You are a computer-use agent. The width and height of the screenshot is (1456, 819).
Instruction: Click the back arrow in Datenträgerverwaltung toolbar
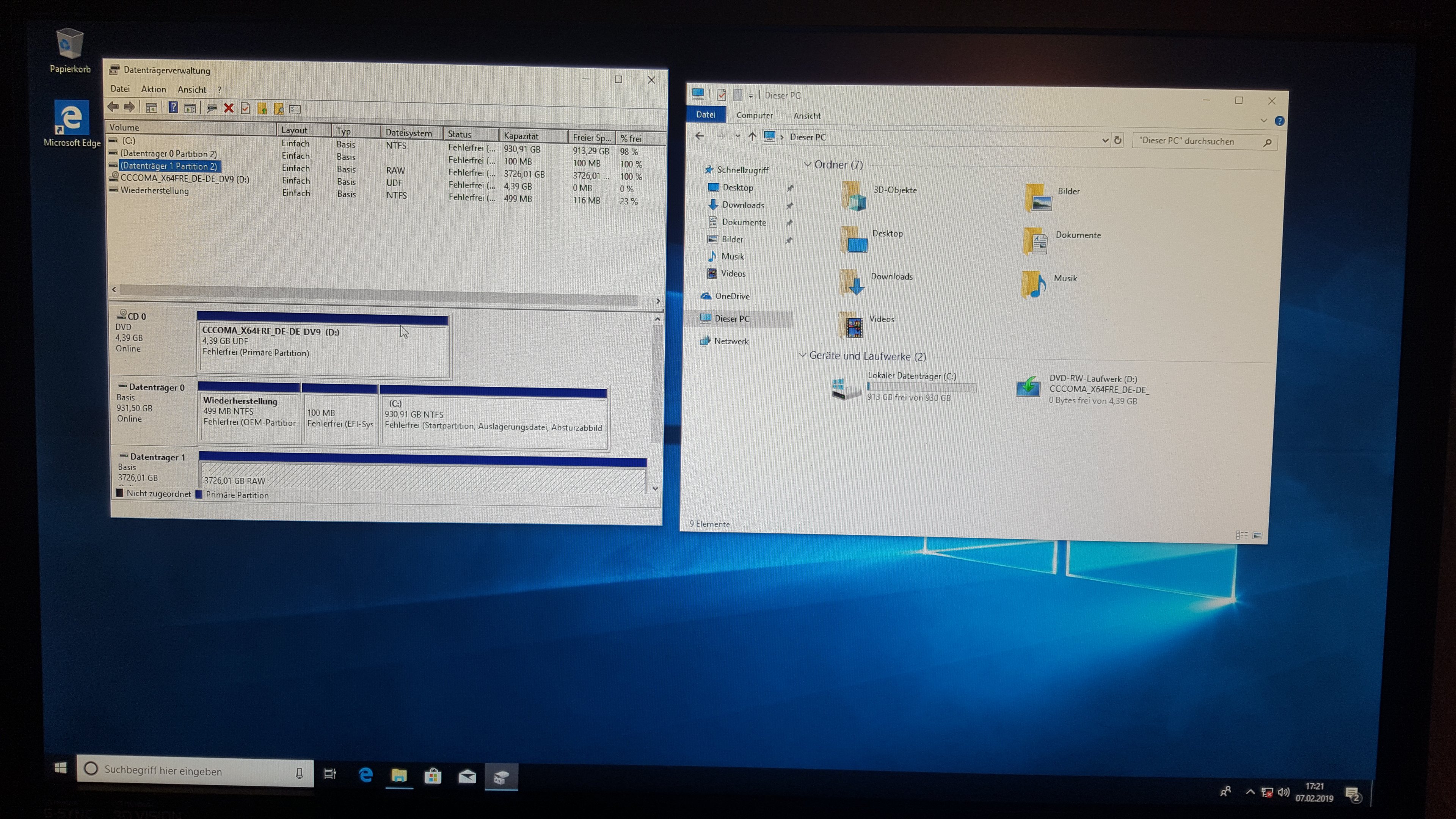pyautogui.click(x=113, y=107)
